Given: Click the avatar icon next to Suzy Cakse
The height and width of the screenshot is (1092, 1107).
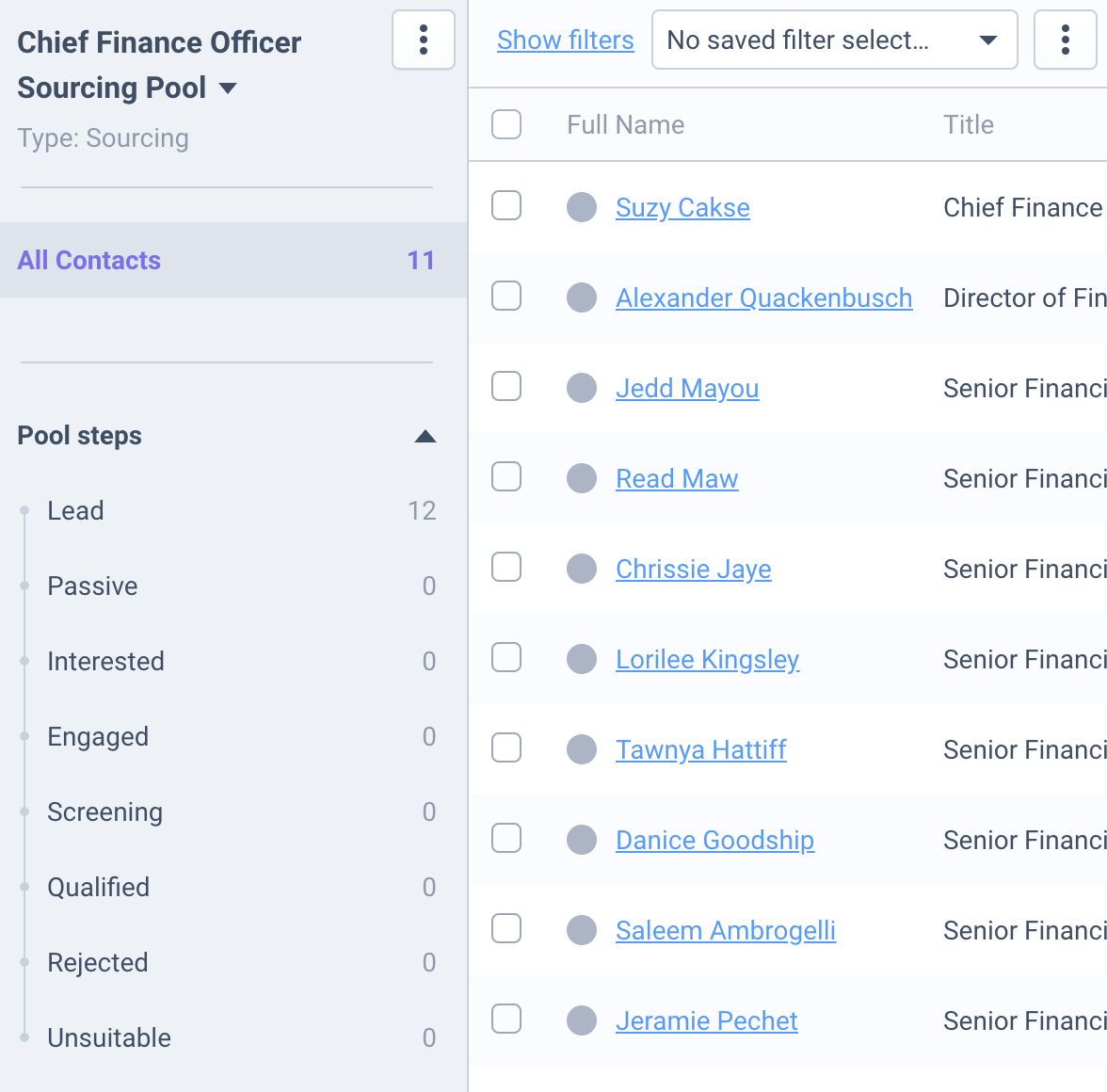Looking at the screenshot, I should click(582, 207).
